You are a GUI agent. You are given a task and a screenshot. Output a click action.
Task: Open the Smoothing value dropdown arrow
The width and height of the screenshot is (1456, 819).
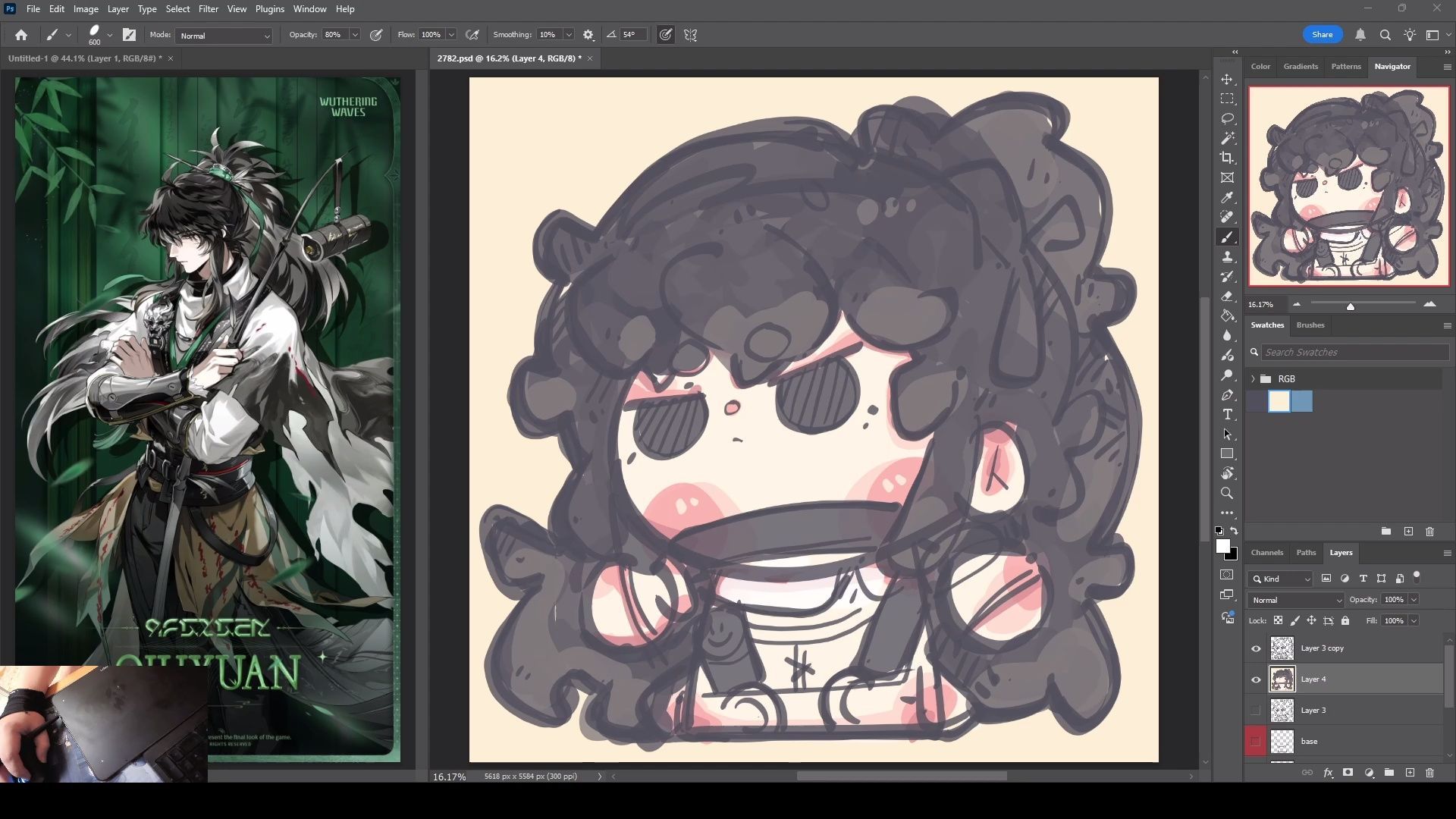click(569, 35)
